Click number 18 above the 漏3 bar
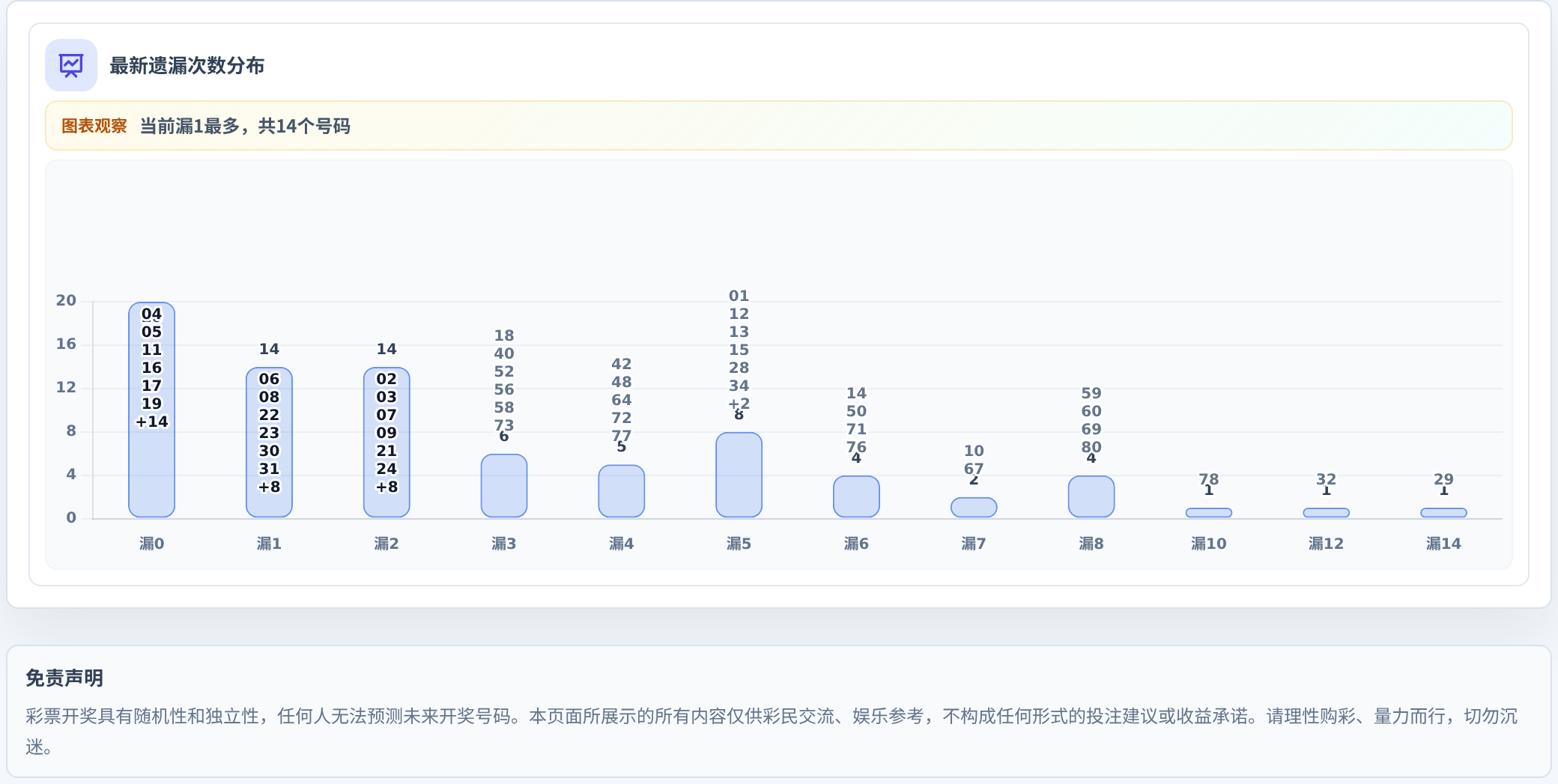 [504, 335]
